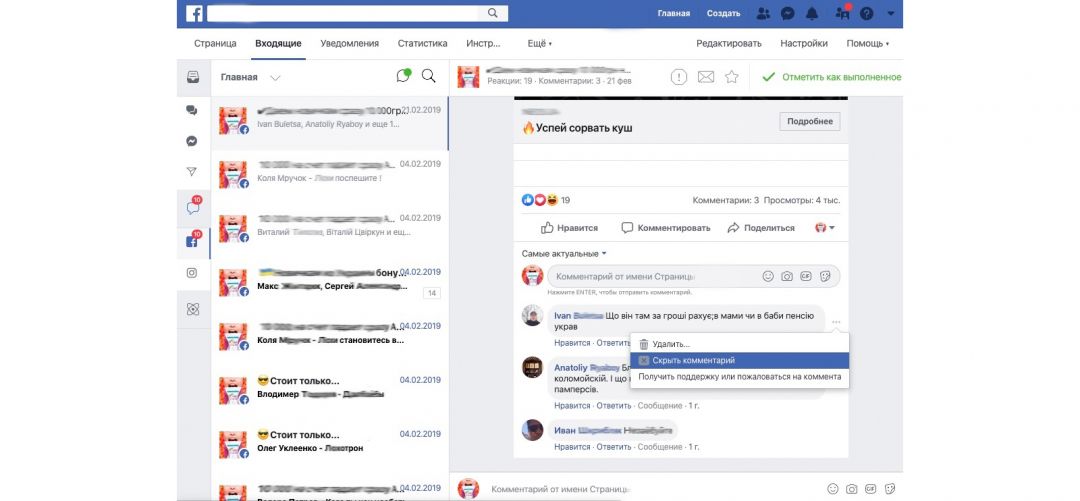Click Нравится under Иван's last comment
1080x501 pixels.
tap(572, 447)
